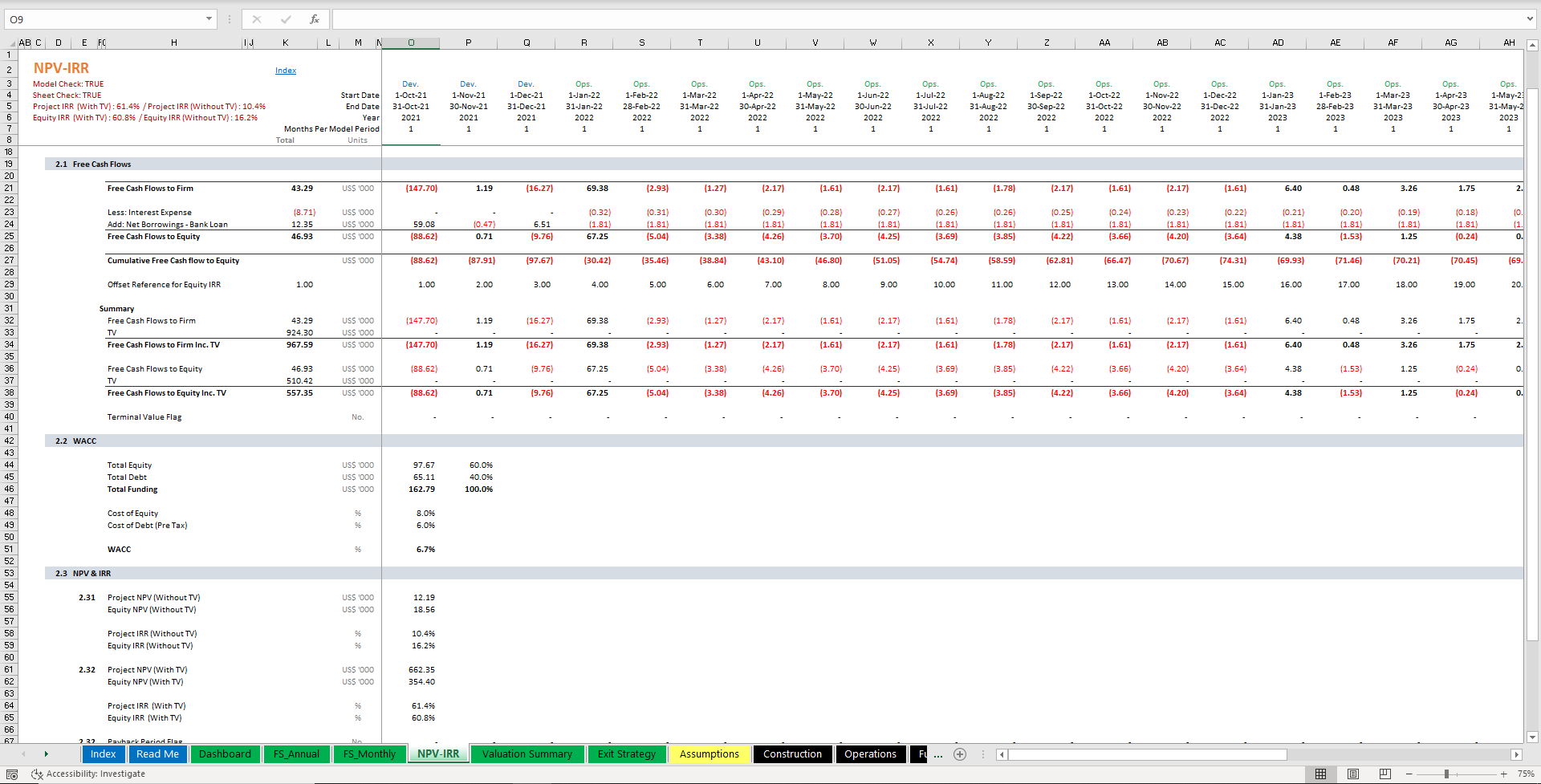
Task: Click the Insert Function (fx) icon
Action: point(314,19)
